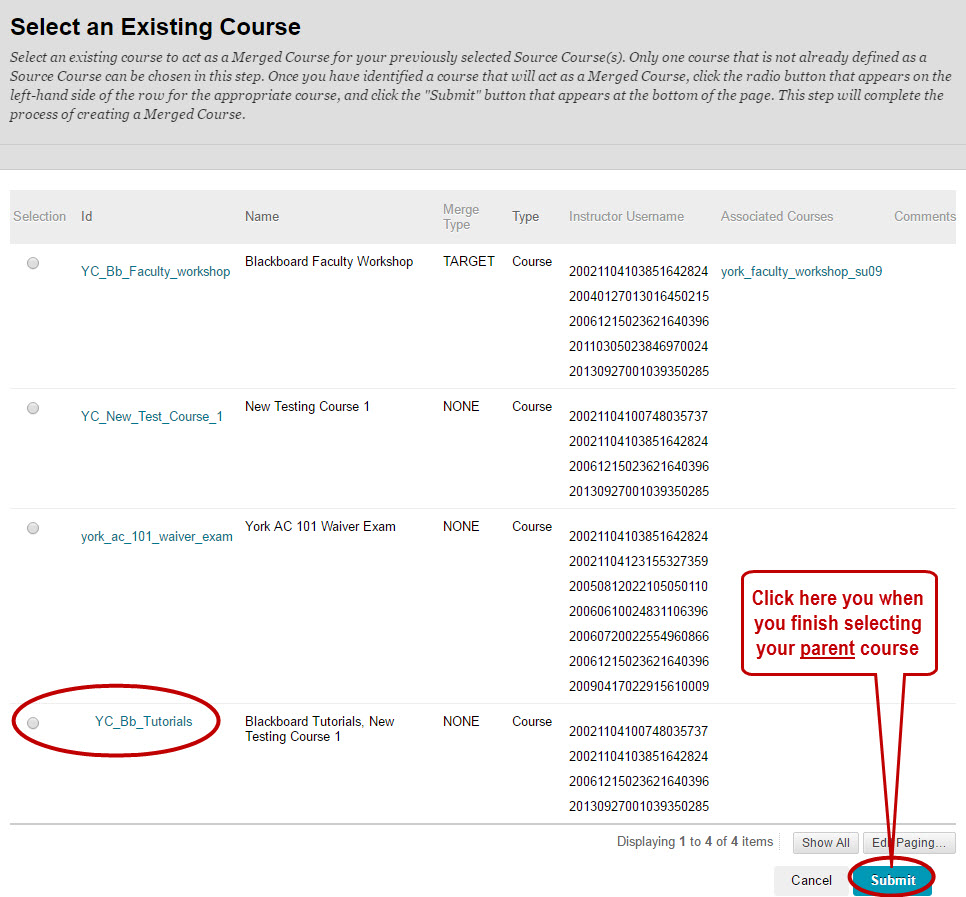Sort by the Id column header
Image resolution: width=966 pixels, height=897 pixels.
tap(87, 217)
